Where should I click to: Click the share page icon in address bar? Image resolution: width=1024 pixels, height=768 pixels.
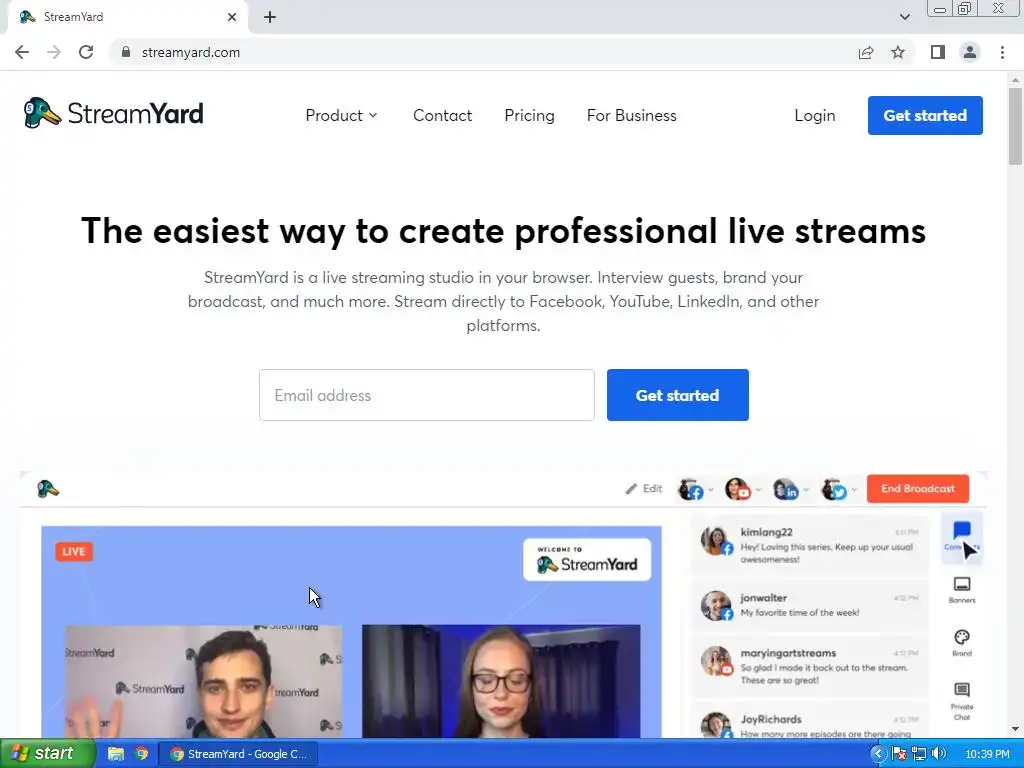[866, 52]
